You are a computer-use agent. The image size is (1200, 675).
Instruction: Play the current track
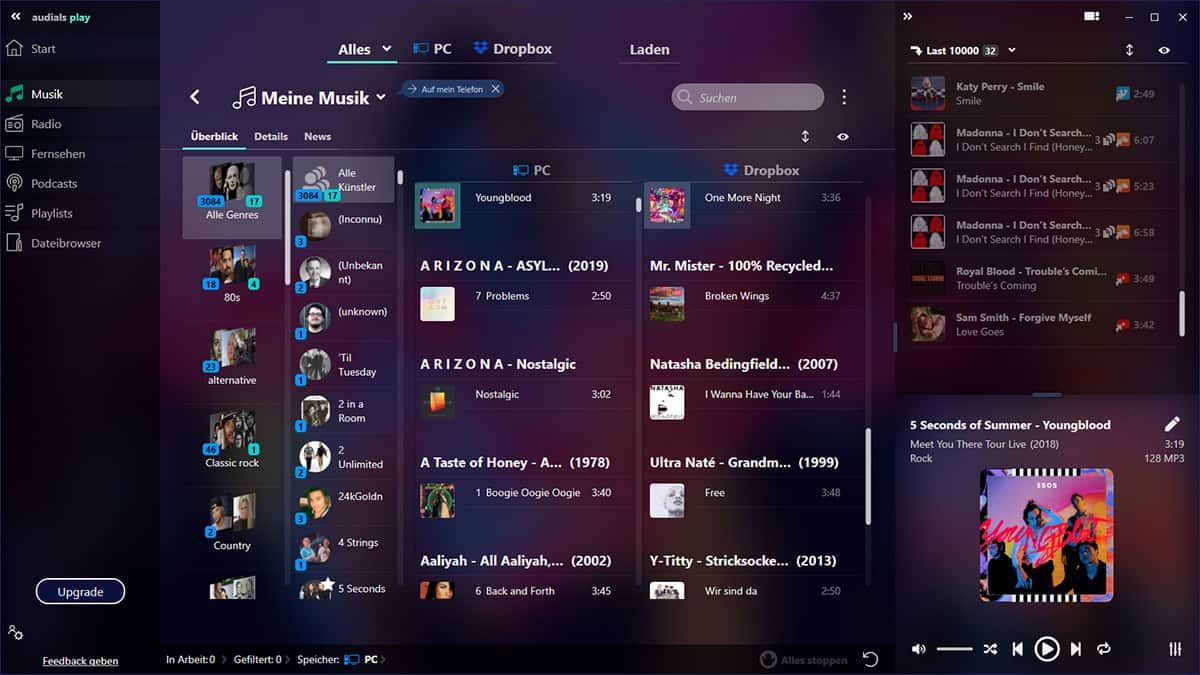click(x=1046, y=649)
